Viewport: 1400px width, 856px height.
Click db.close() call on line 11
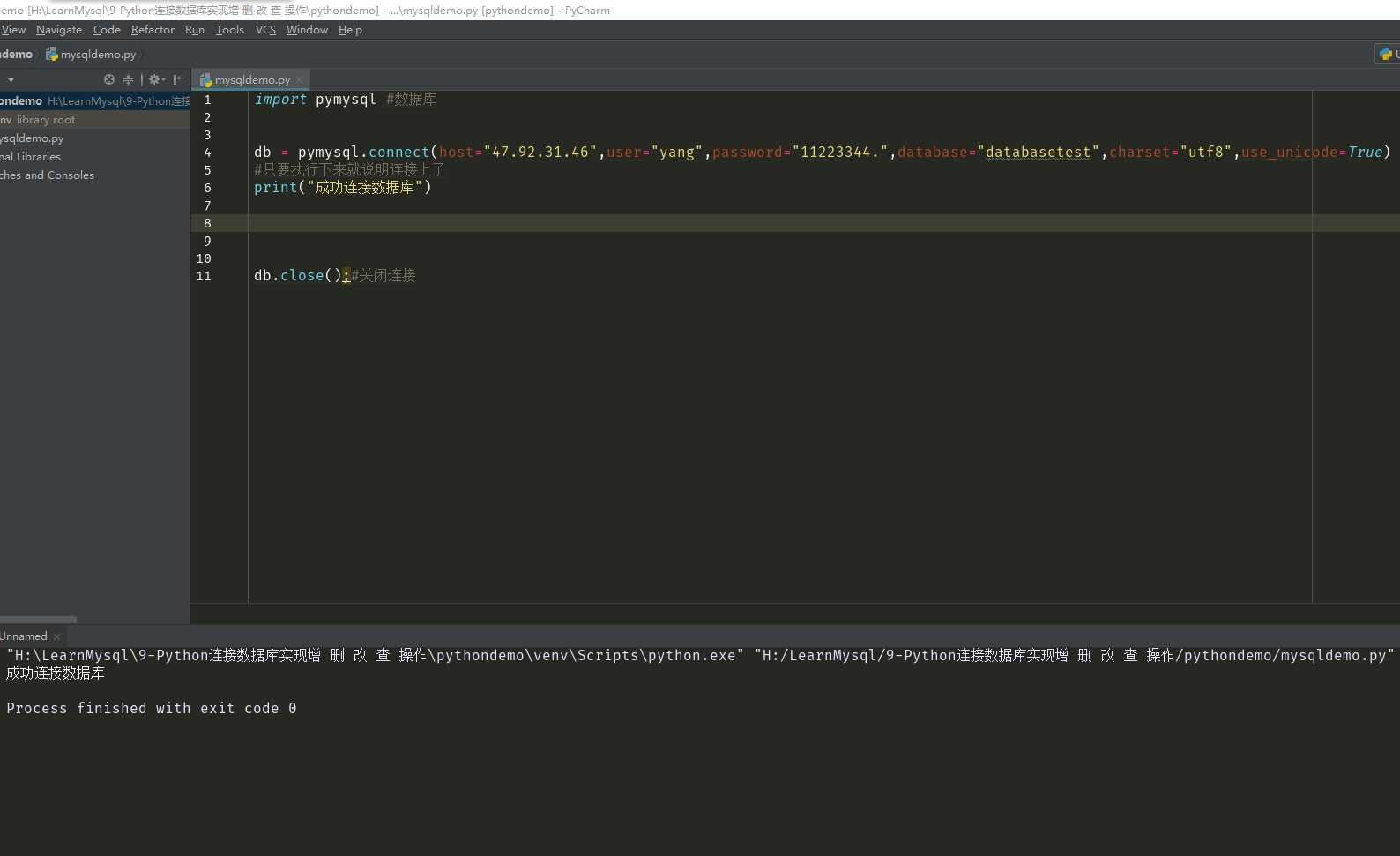(x=298, y=276)
